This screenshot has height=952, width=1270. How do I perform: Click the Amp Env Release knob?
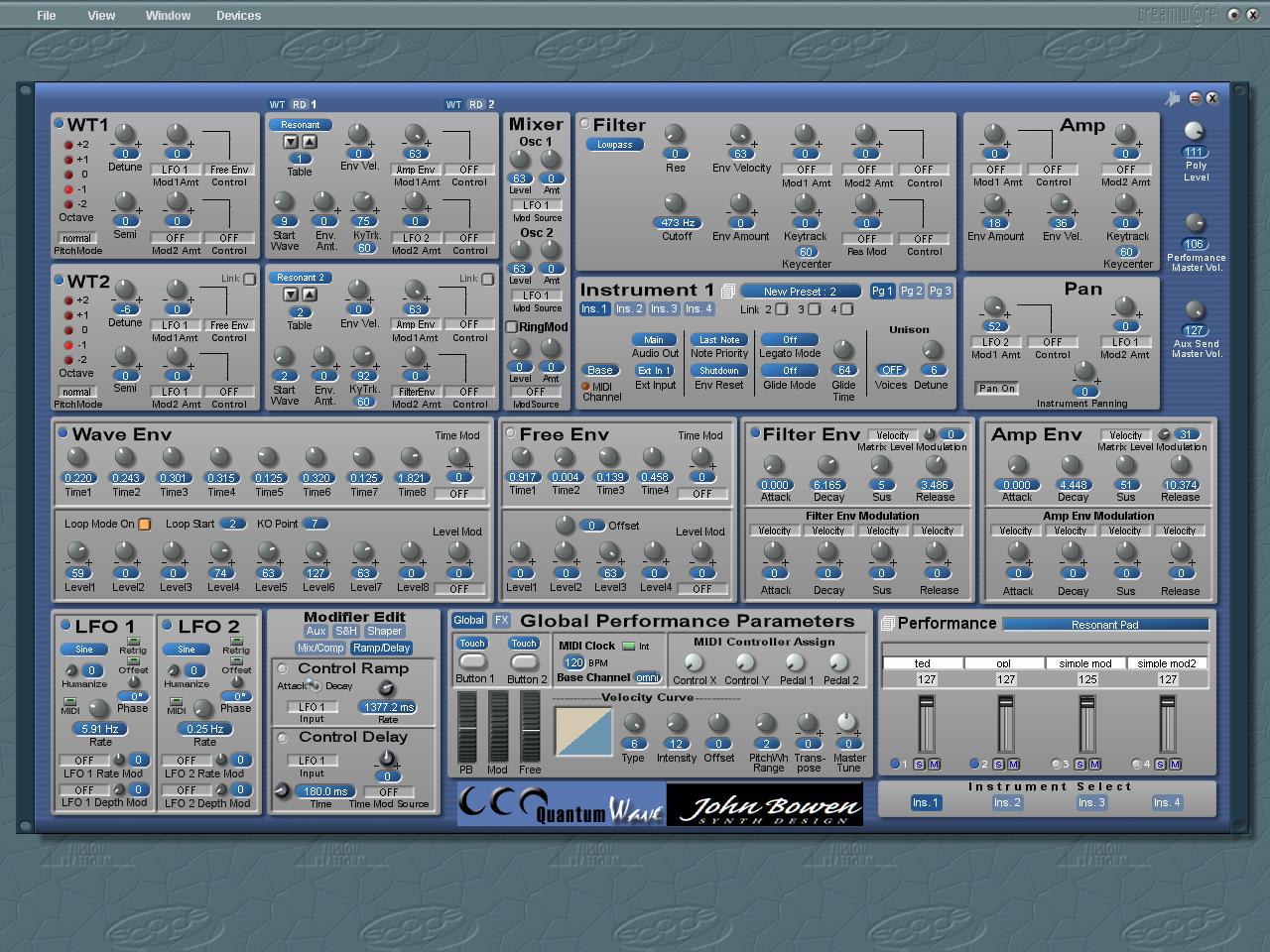tap(1180, 465)
